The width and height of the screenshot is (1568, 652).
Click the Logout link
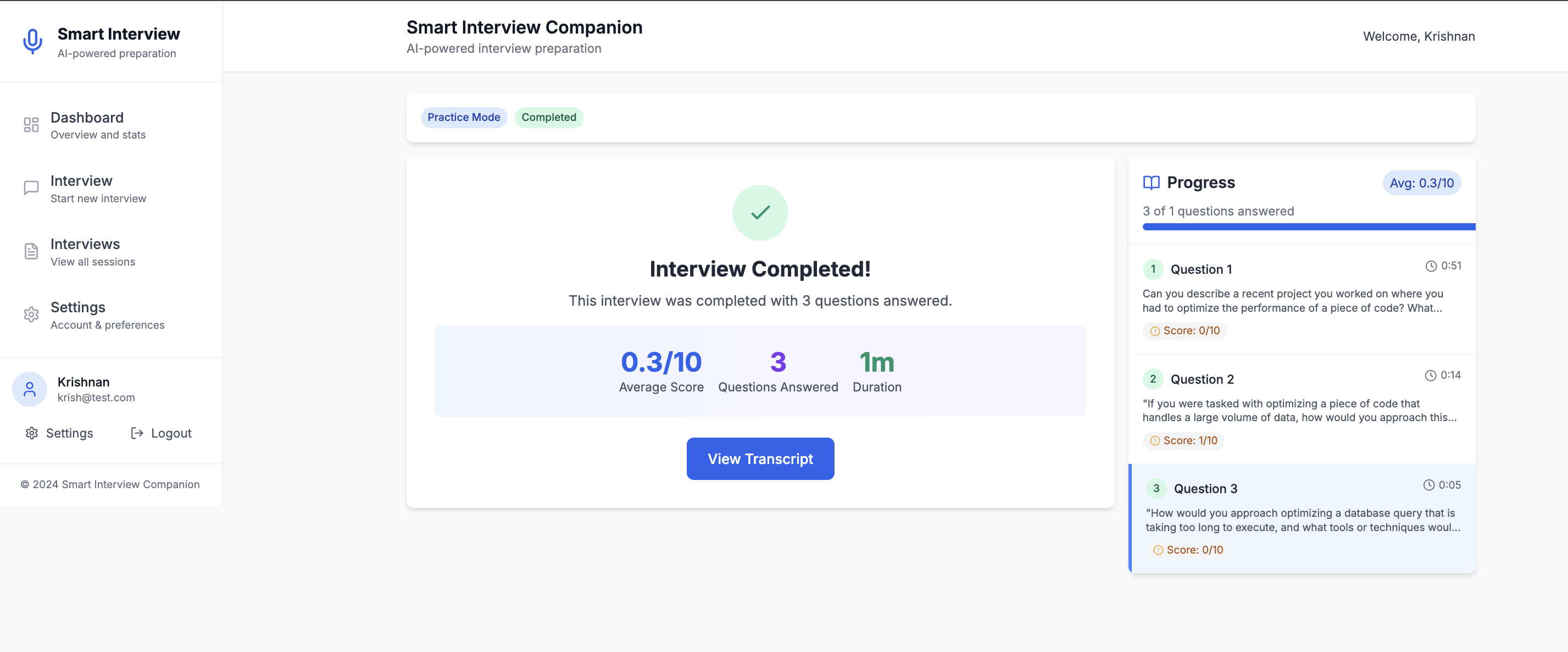click(170, 433)
